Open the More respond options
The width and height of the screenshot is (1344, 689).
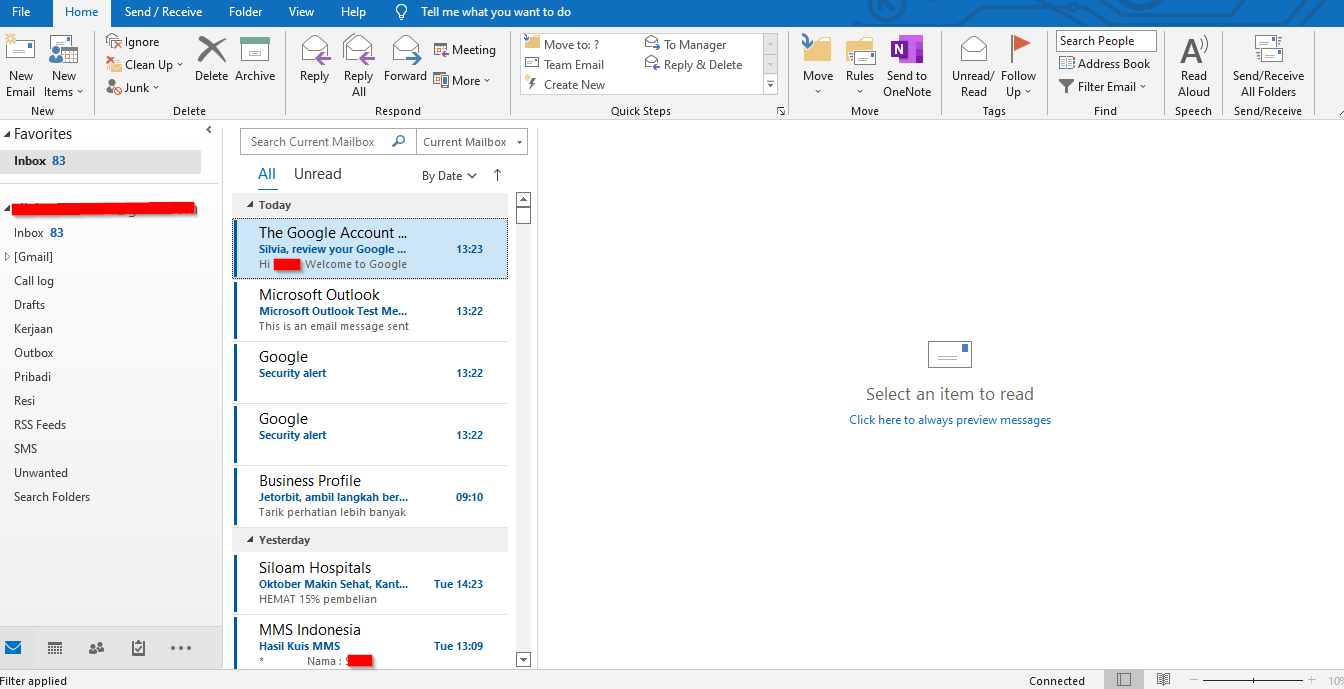[463, 81]
